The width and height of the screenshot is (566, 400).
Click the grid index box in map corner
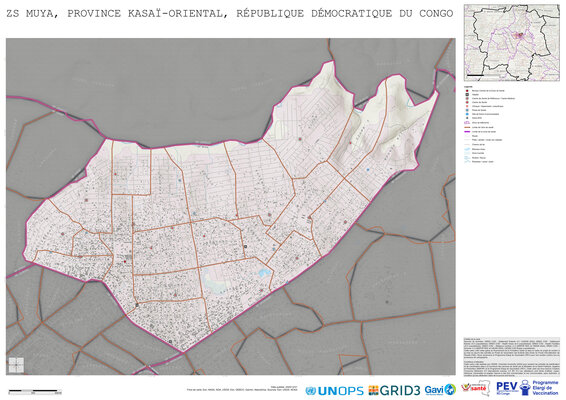pos(16,365)
